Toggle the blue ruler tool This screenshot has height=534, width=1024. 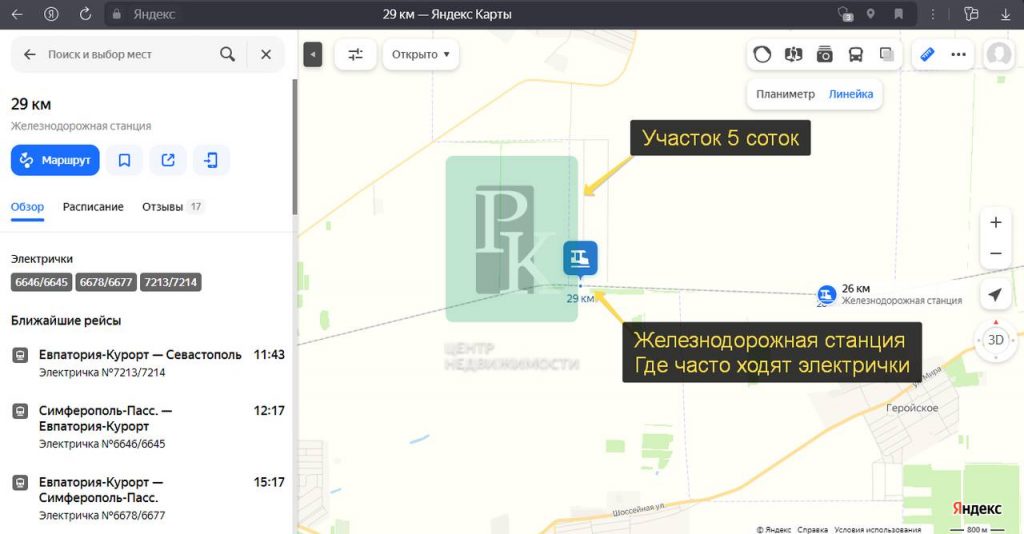(927, 54)
